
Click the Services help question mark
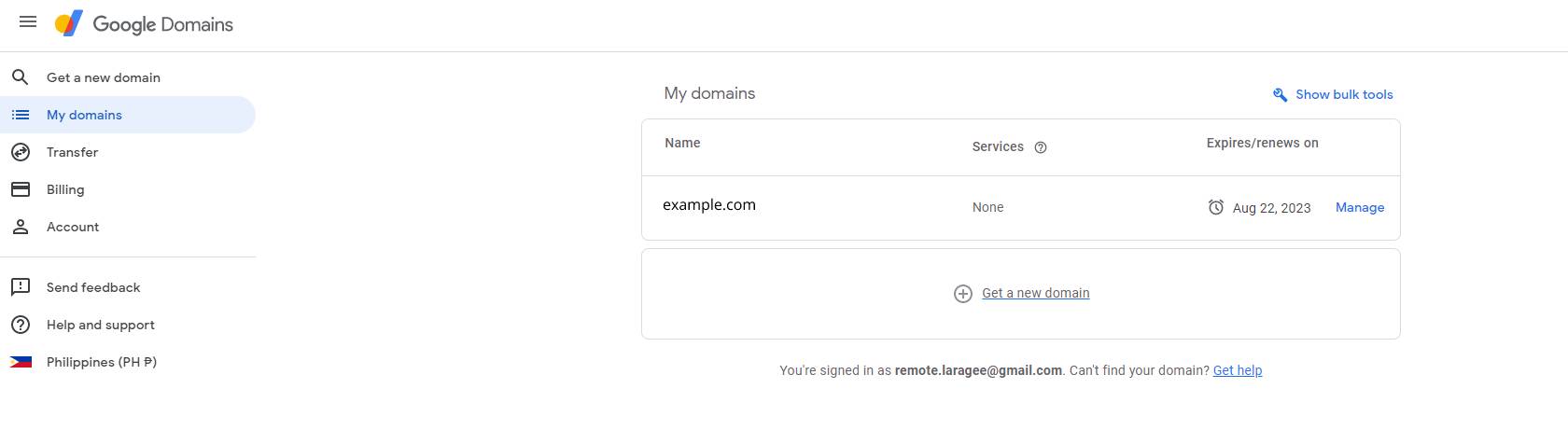pyautogui.click(x=1041, y=147)
